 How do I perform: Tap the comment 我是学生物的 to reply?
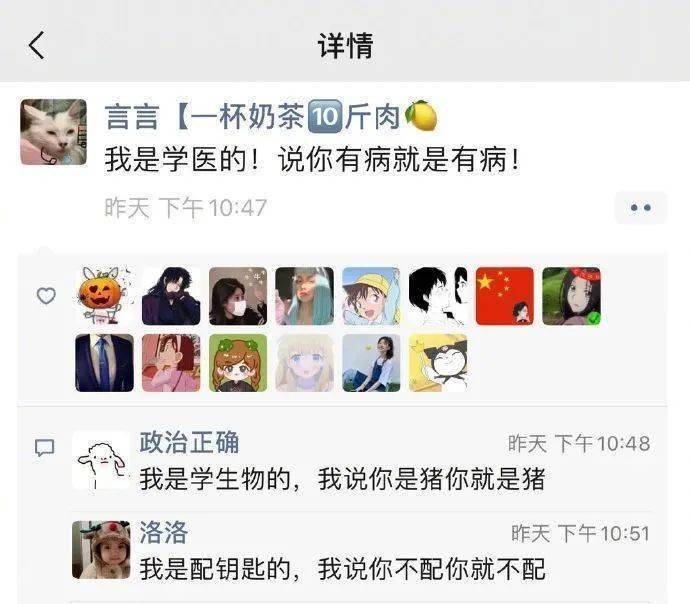pyautogui.click(x=342, y=479)
